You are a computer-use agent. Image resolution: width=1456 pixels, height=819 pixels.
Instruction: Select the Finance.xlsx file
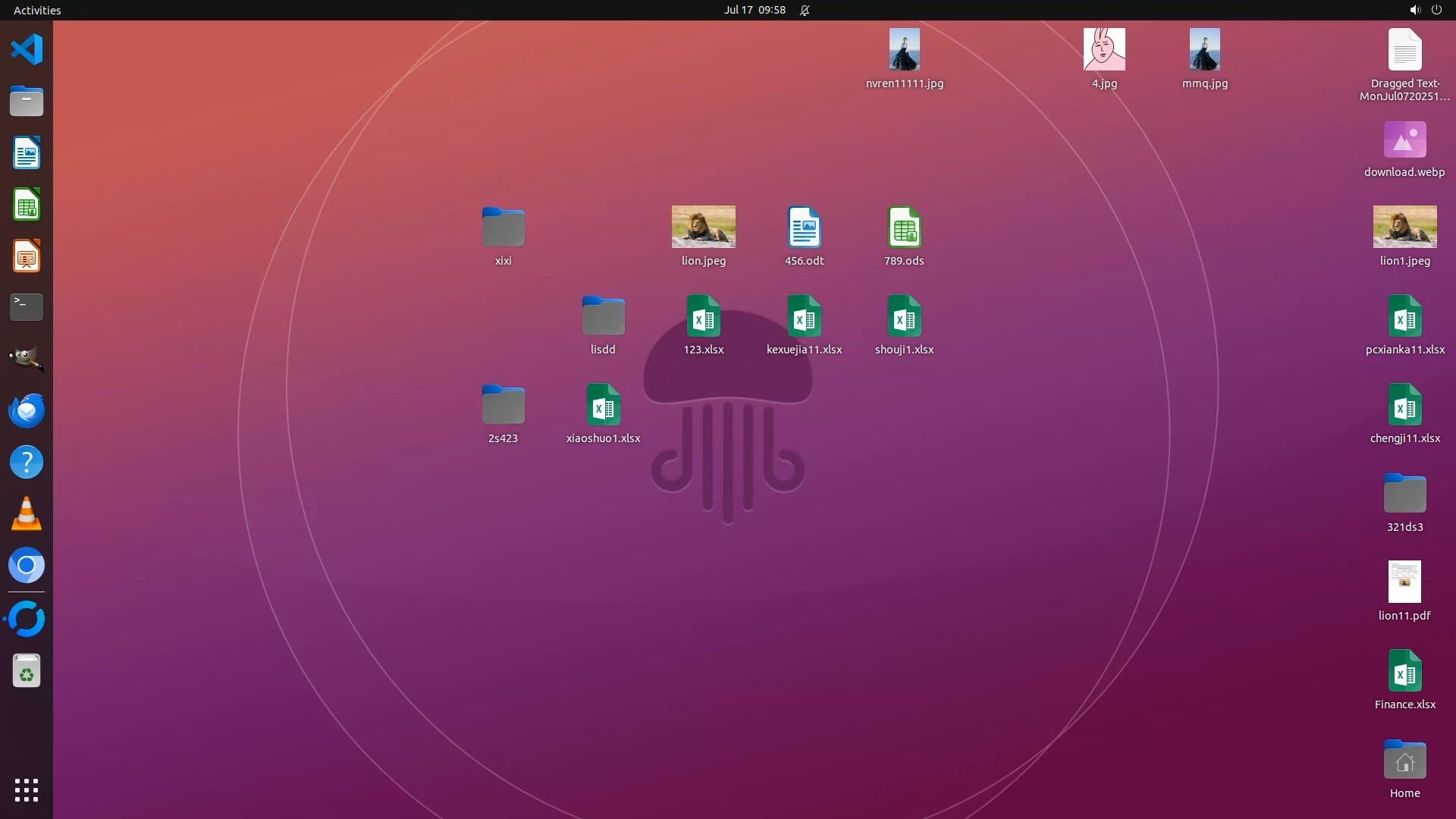pos(1404,671)
